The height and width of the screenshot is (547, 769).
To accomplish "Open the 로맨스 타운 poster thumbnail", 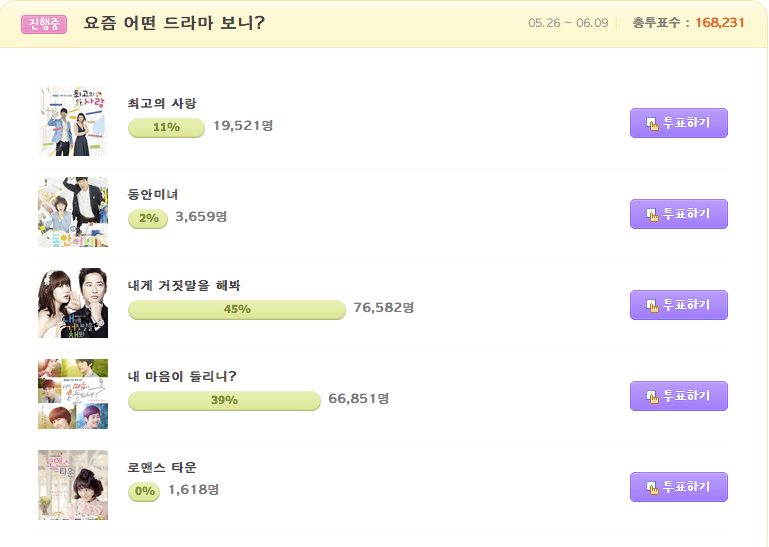I will tap(73, 485).
